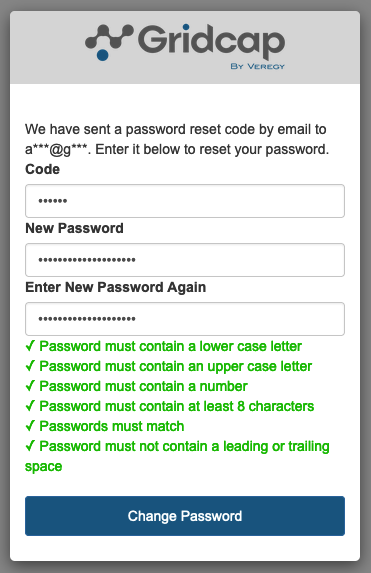
Task: Click the By Veregy tagline
Action: pos(257,66)
